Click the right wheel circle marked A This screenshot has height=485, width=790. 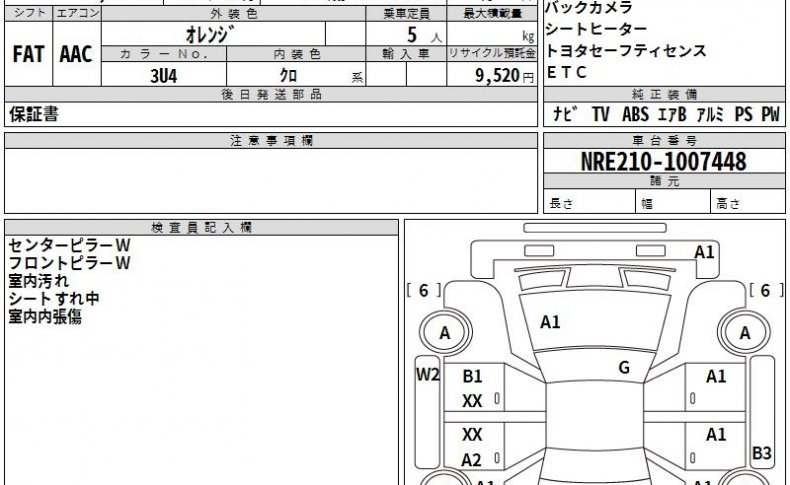745,333
